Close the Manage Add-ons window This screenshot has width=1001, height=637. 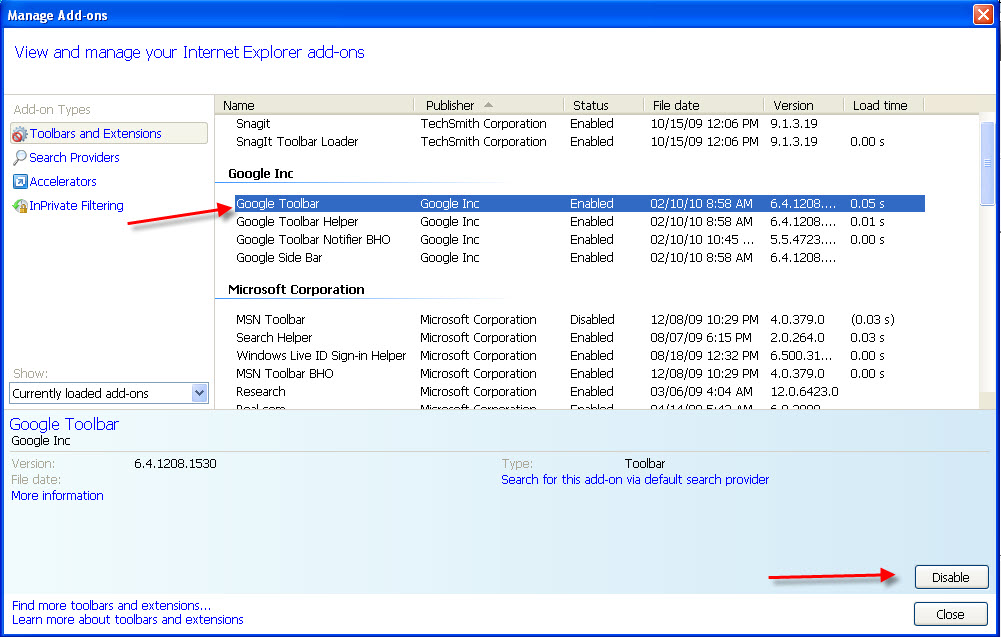coord(983,14)
